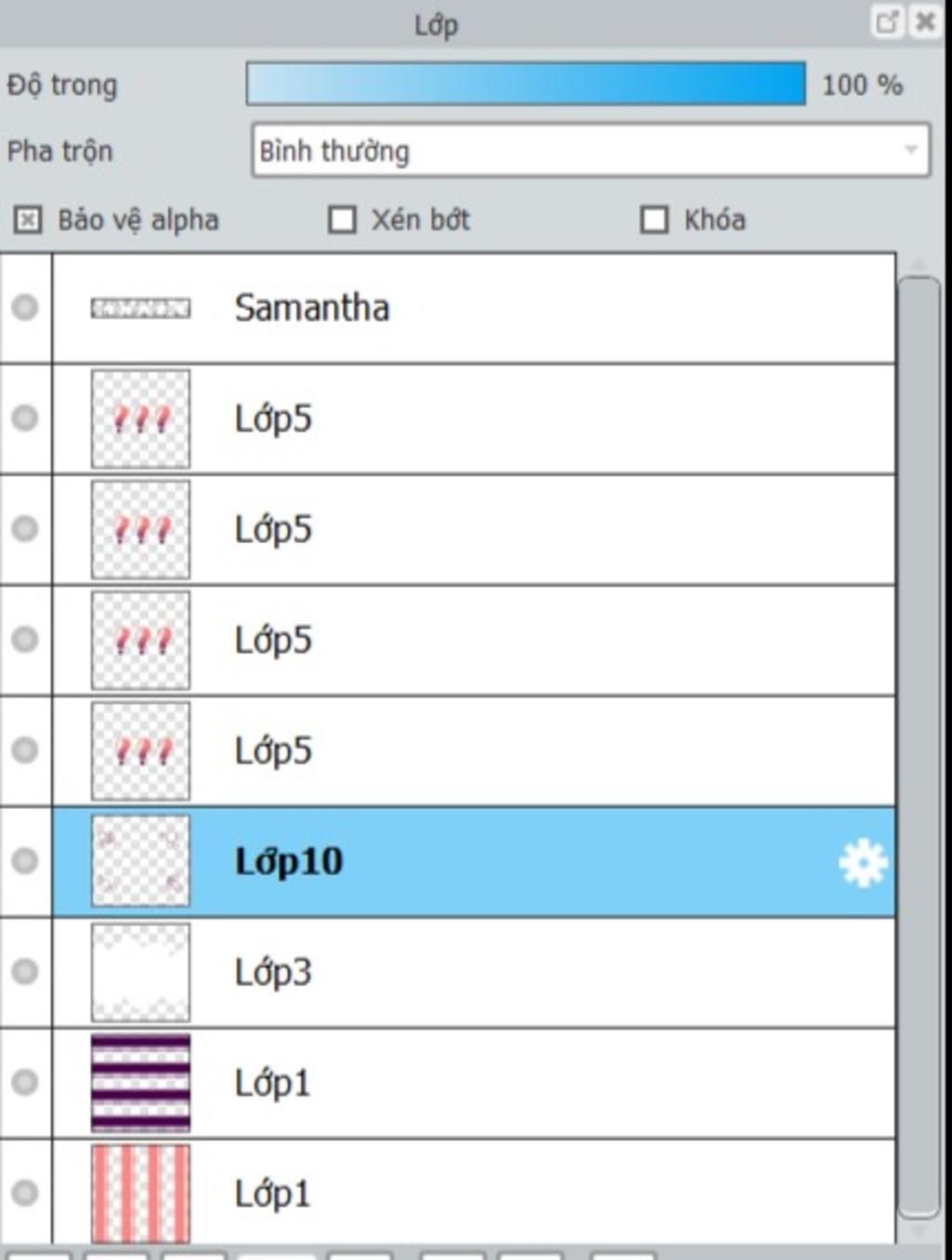Viewport: 952px width, 1260px height.
Task: Click the Lớp10 layer thumbnail
Action: click(x=140, y=861)
